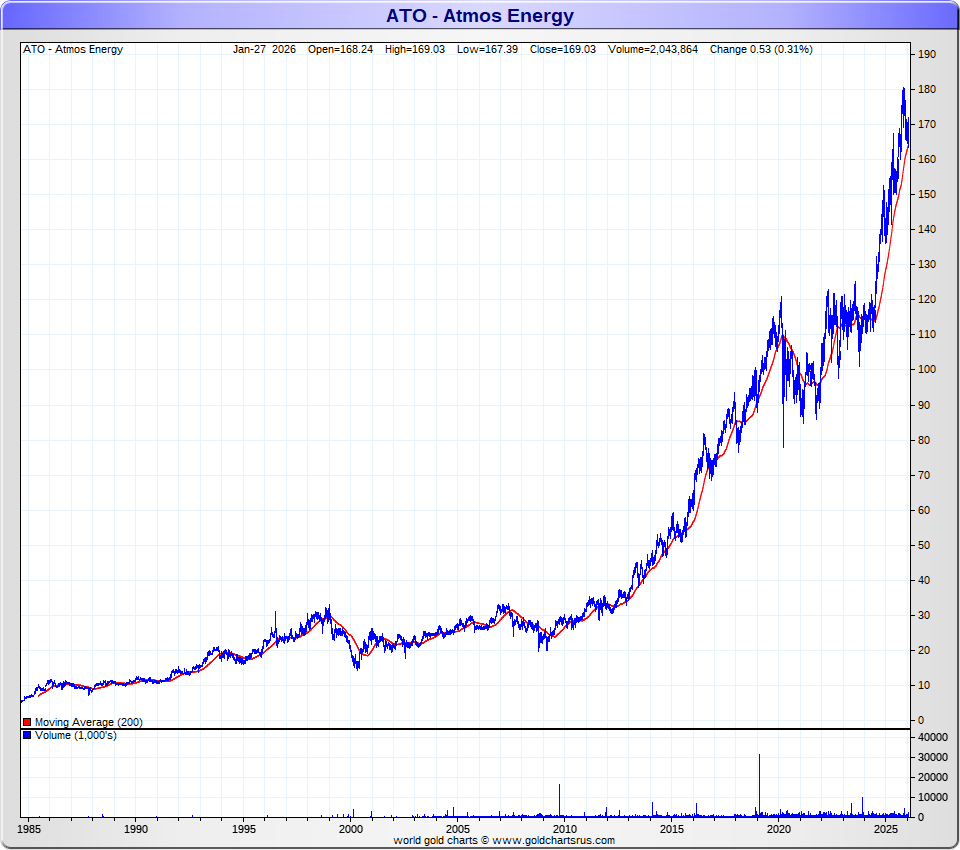Screen dimensions: 960x850
Task: Click the 130 price axis label
Action: coord(927,264)
